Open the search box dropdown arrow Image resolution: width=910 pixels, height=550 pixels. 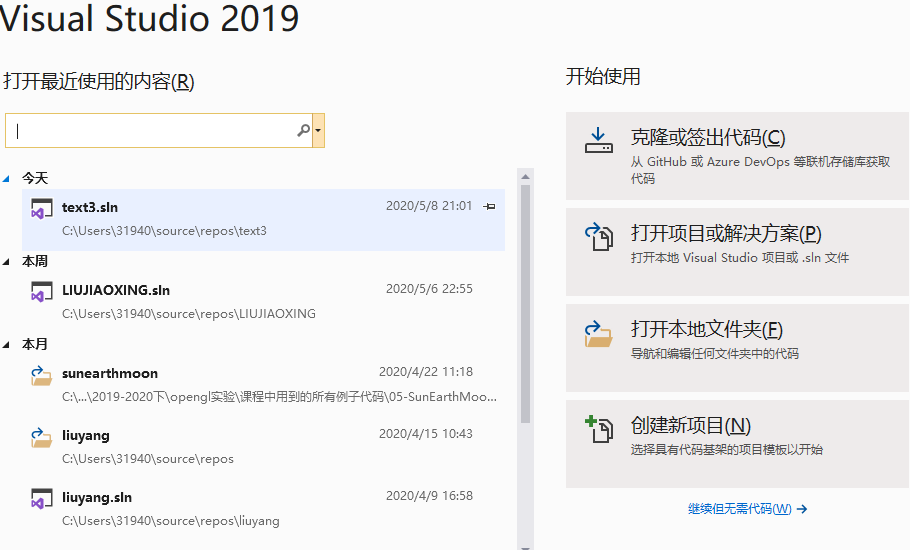coord(318,131)
